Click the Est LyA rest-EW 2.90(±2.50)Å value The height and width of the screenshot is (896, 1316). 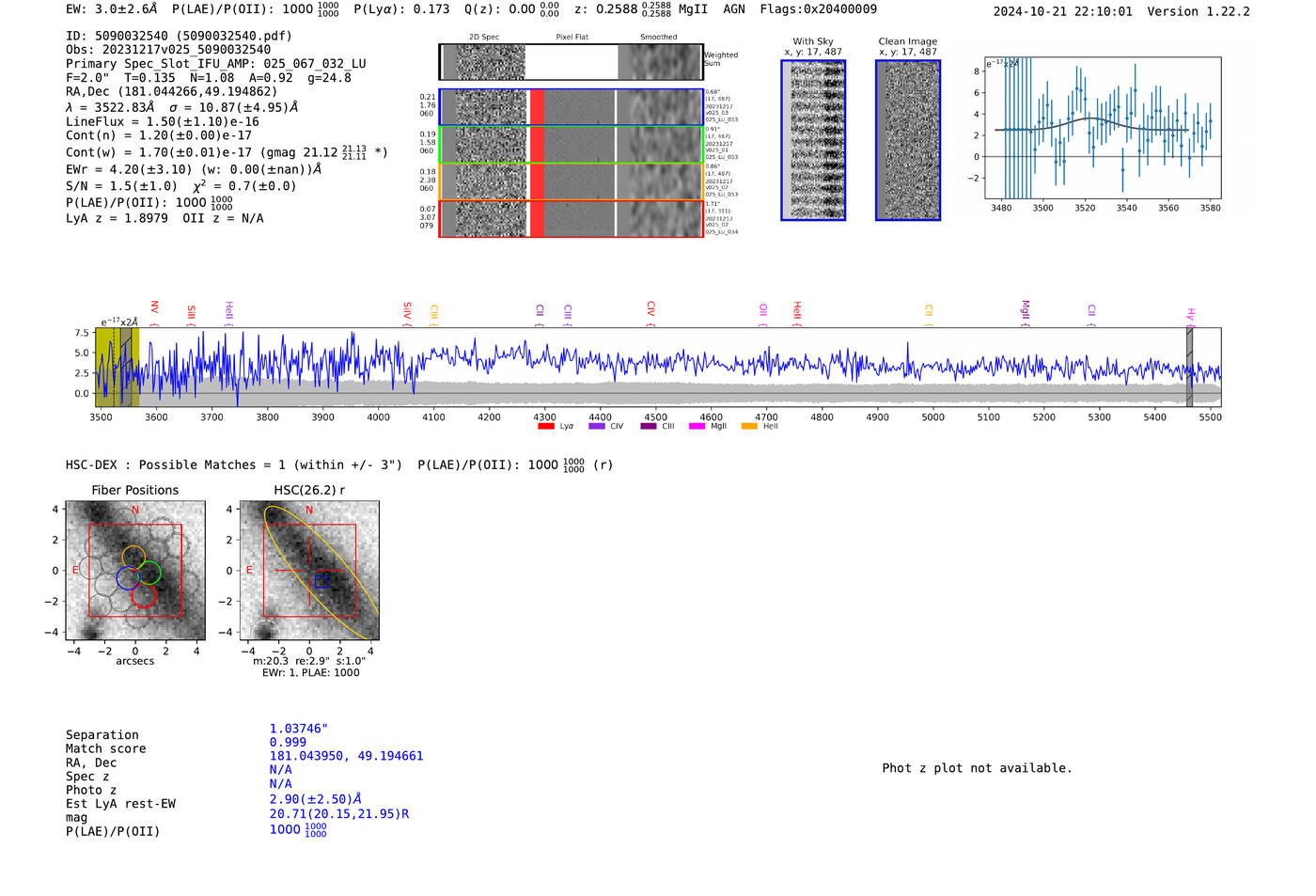(x=316, y=799)
